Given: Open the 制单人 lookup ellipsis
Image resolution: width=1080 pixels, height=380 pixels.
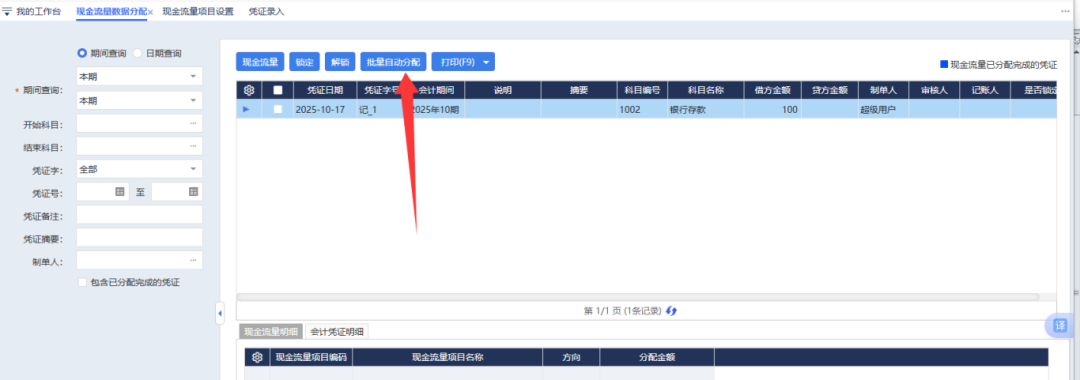Looking at the screenshot, I should (x=193, y=260).
